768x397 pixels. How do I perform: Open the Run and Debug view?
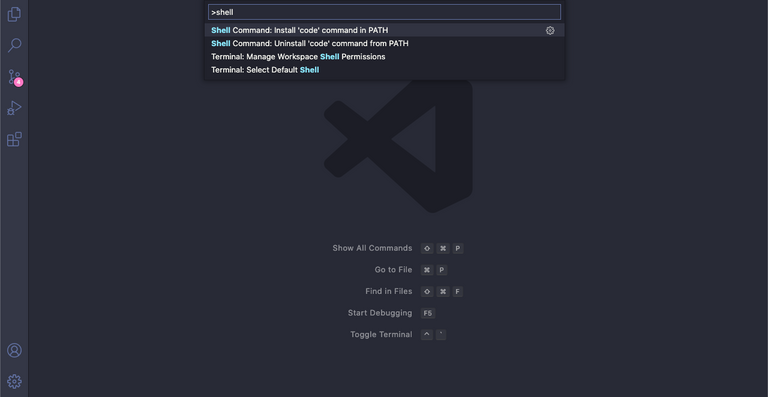(x=14, y=108)
